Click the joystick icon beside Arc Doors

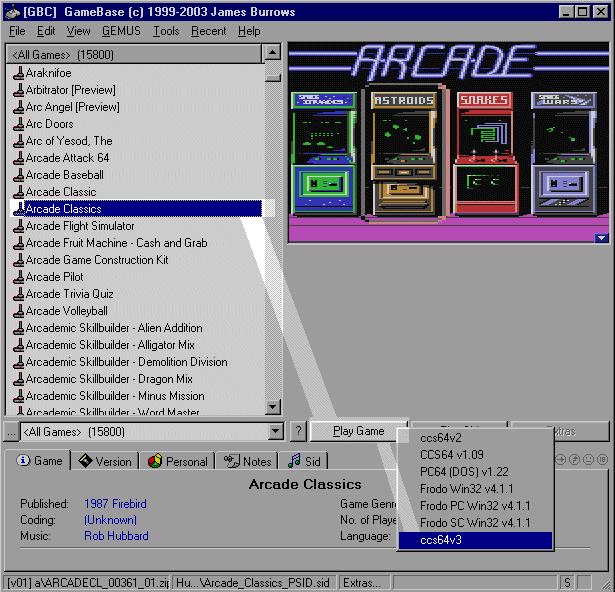(18, 124)
